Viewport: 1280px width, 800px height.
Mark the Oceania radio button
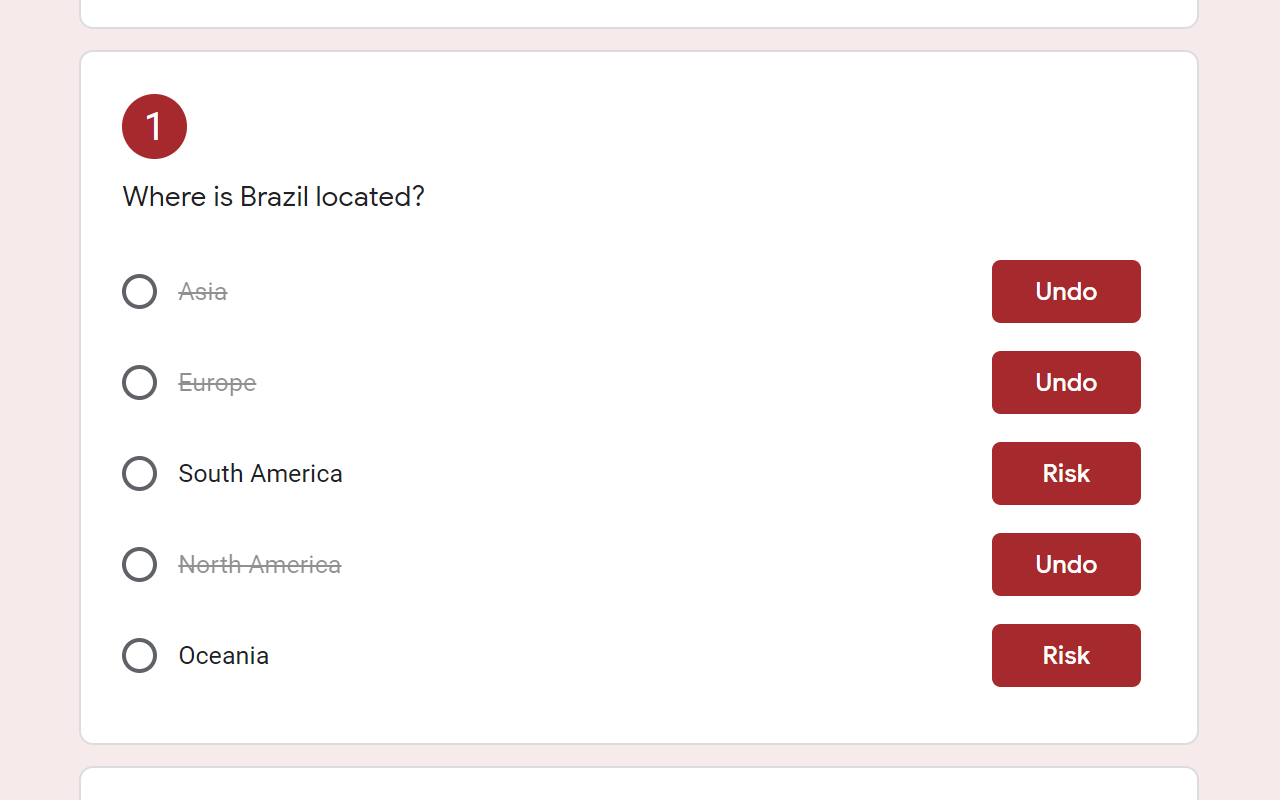pos(139,656)
